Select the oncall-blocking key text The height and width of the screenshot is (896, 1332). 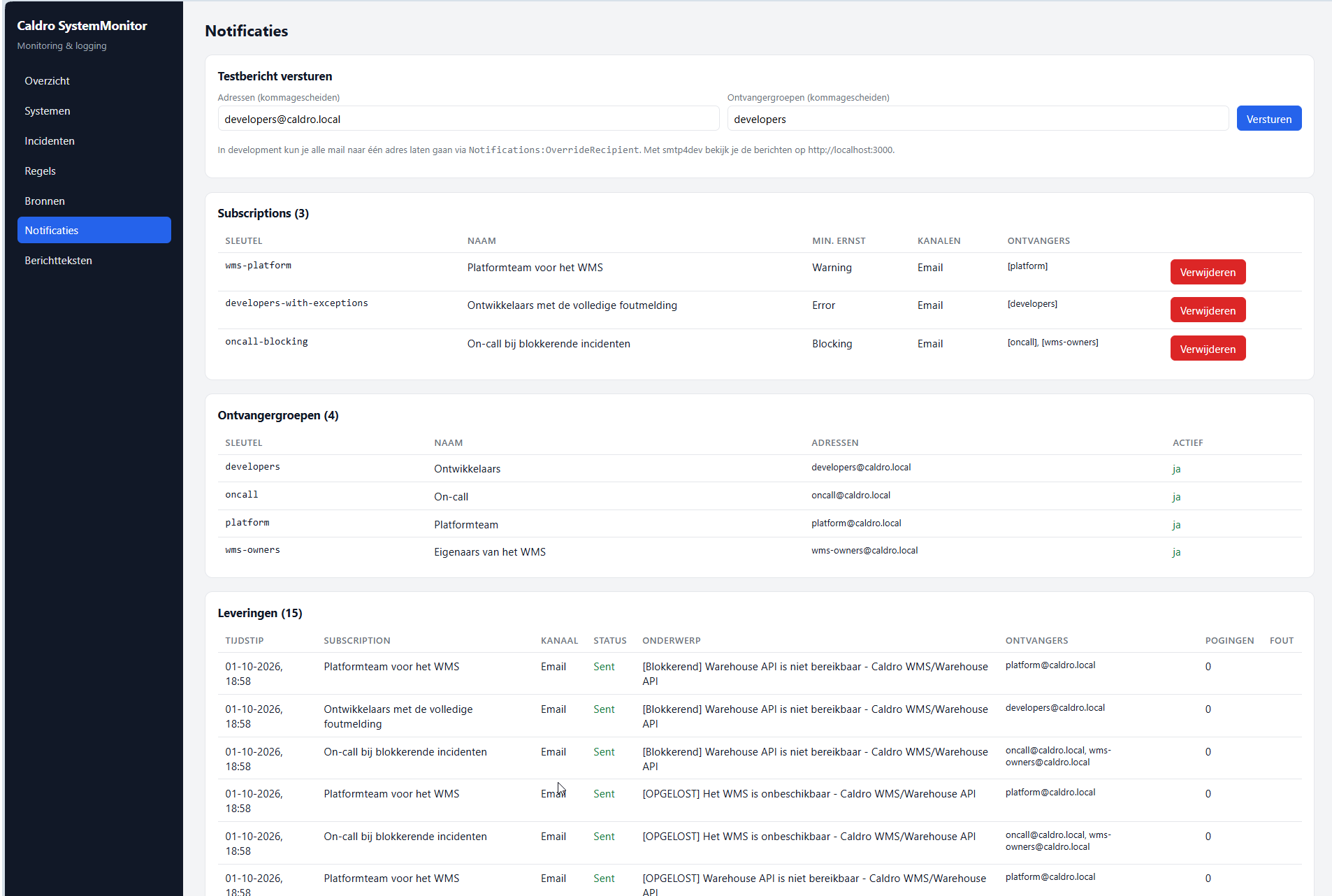pos(266,342)
